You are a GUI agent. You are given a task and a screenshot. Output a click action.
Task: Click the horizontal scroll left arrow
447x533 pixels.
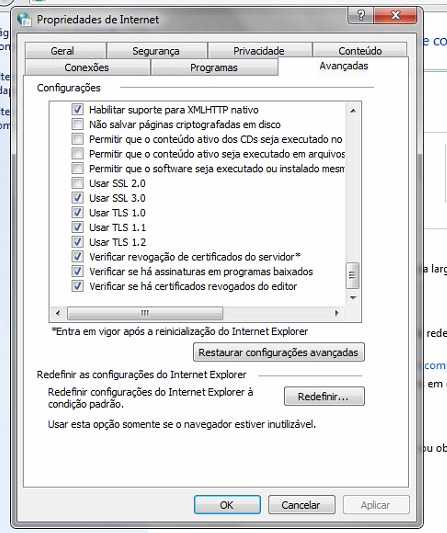coord(58,313)
